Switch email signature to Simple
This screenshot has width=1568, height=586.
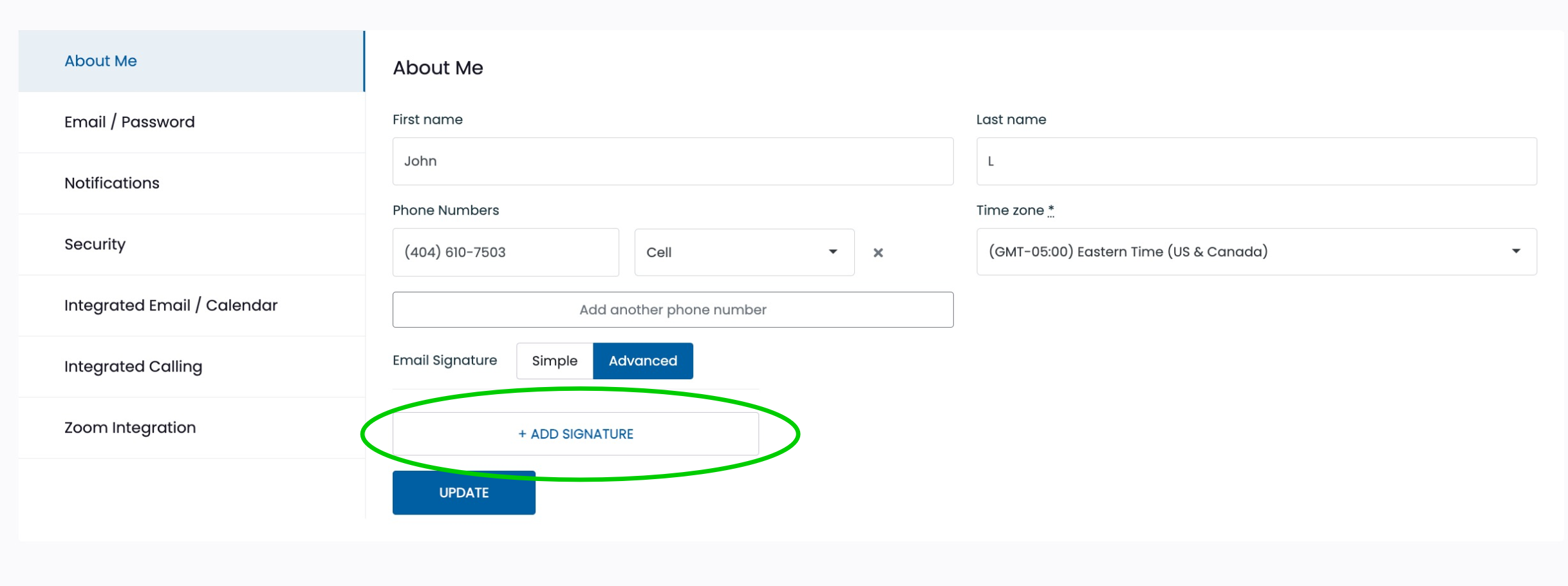tap(554, 361)
